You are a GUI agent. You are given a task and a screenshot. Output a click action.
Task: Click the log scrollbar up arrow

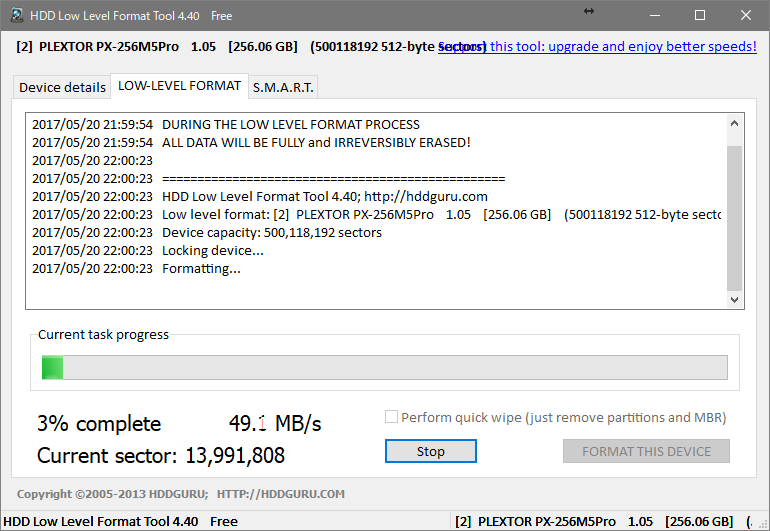[x=735, y=124]
